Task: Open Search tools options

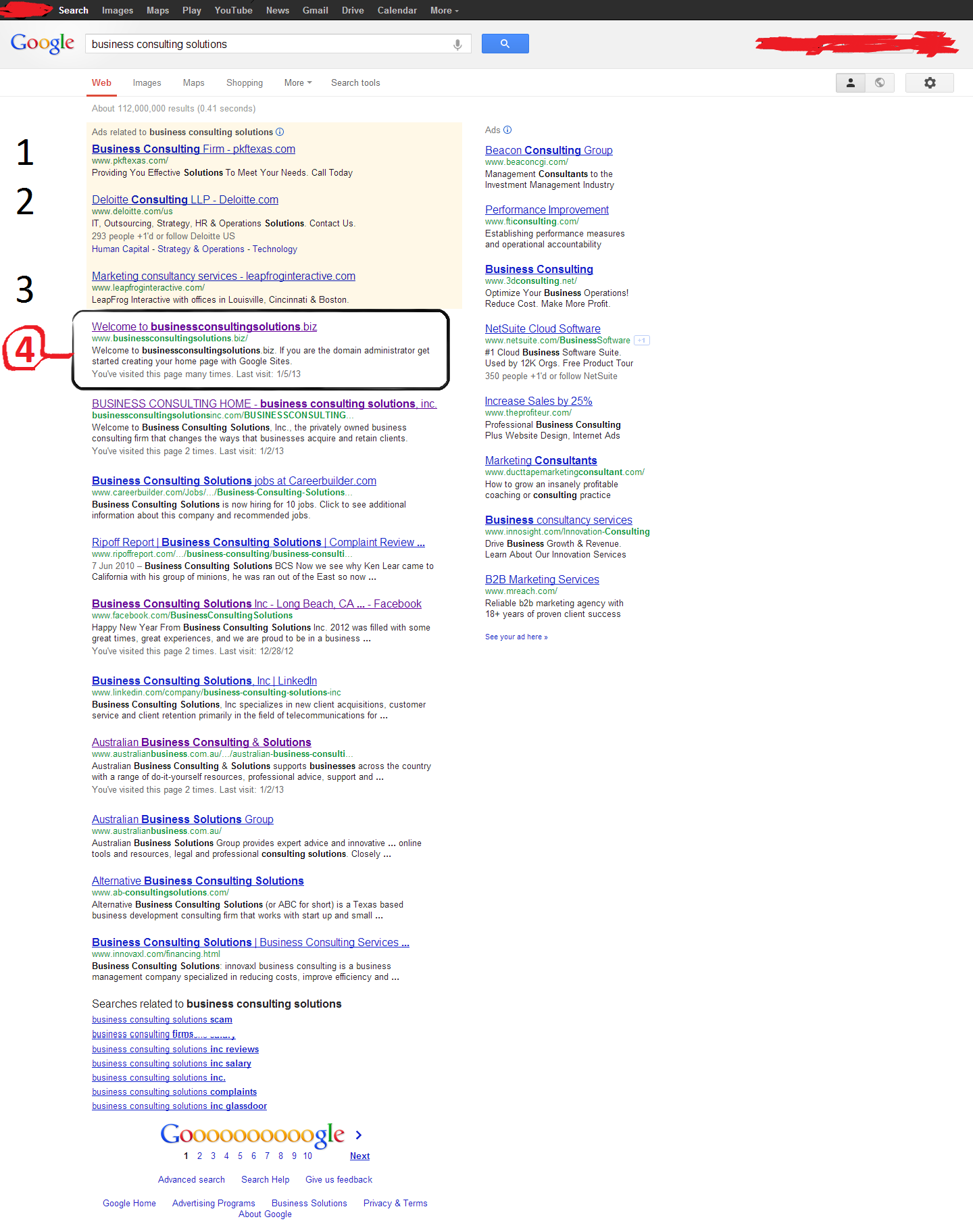Action: (x=355, y=82)
